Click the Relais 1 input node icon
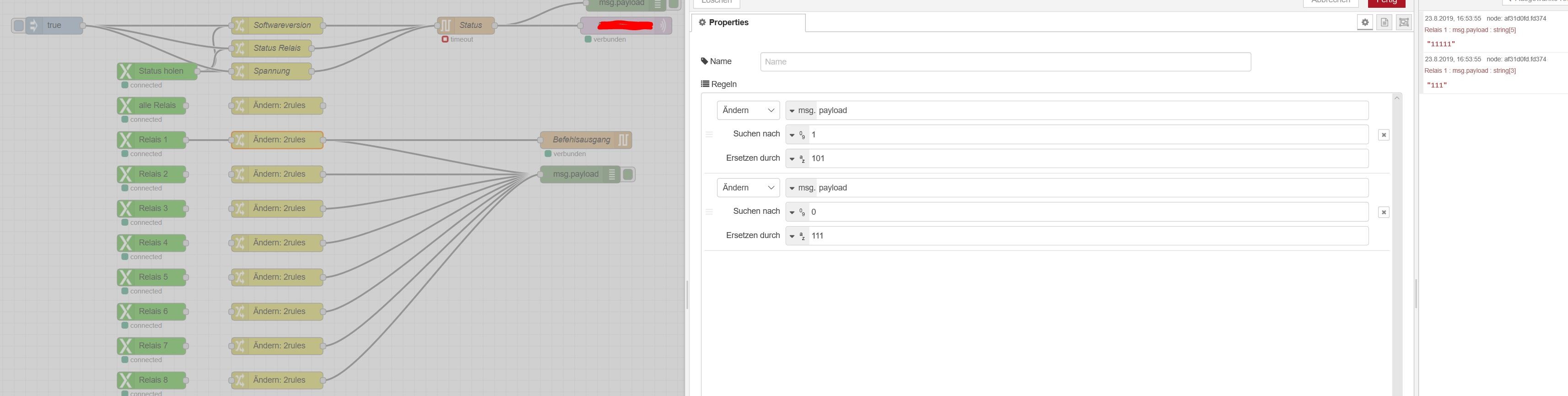1568x396 pixels. pos(125,140)
